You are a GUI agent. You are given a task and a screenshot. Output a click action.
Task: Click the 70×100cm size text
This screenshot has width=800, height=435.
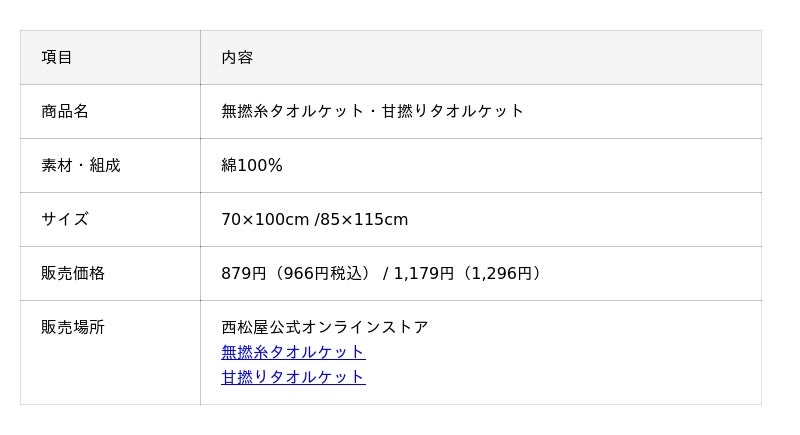pos(265,219)
